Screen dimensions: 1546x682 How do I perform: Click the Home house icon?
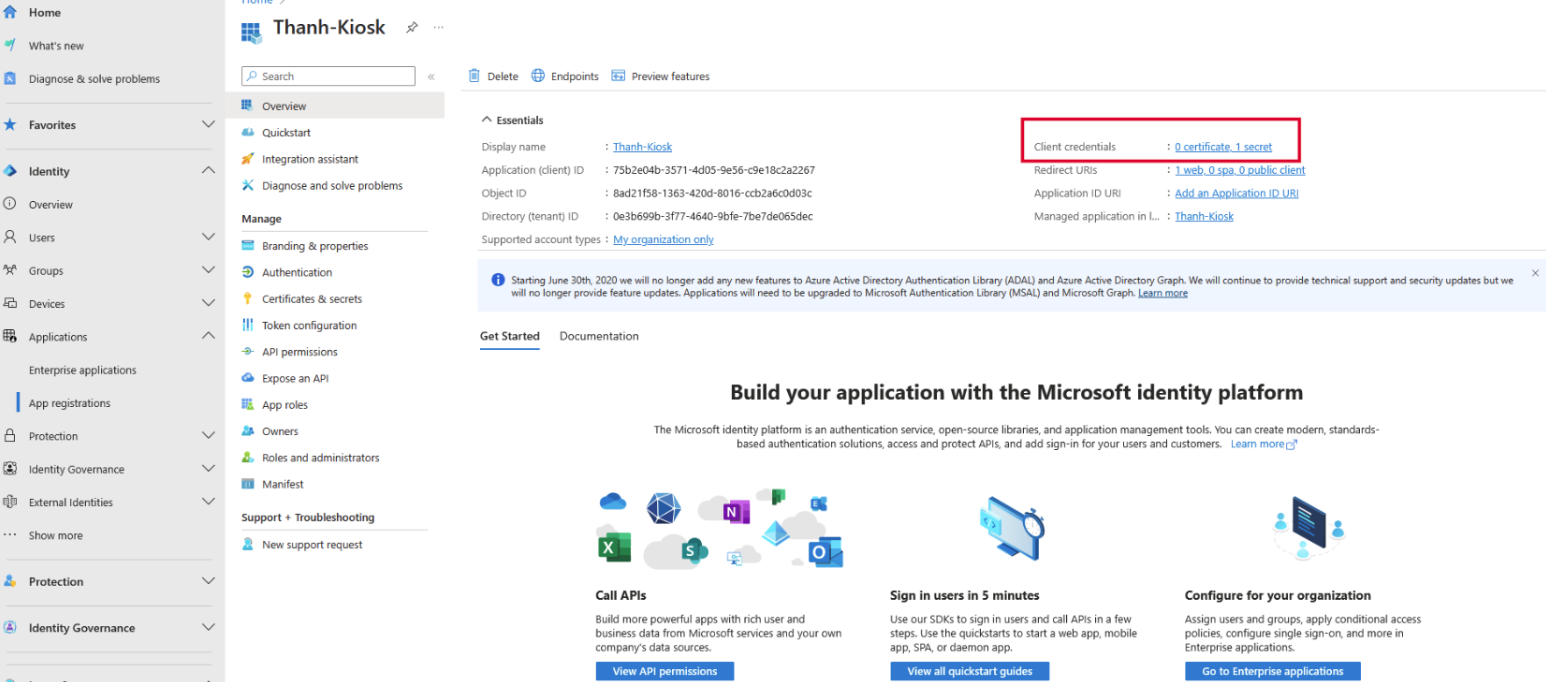click(x=10, y=12)
